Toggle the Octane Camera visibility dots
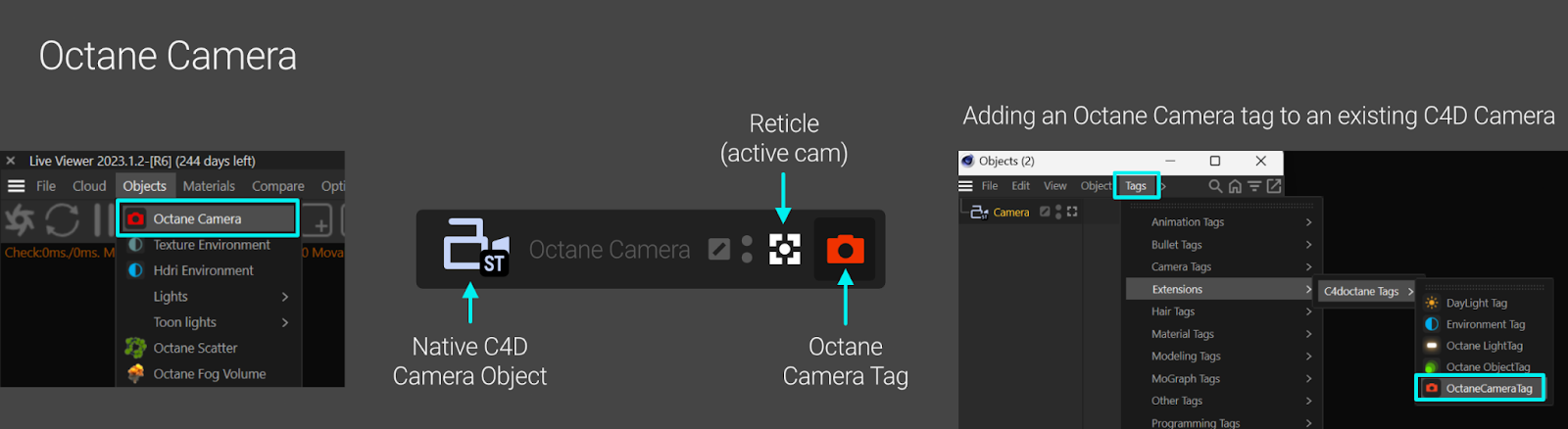Screen dimensions: 1568x429 point(747,250)
